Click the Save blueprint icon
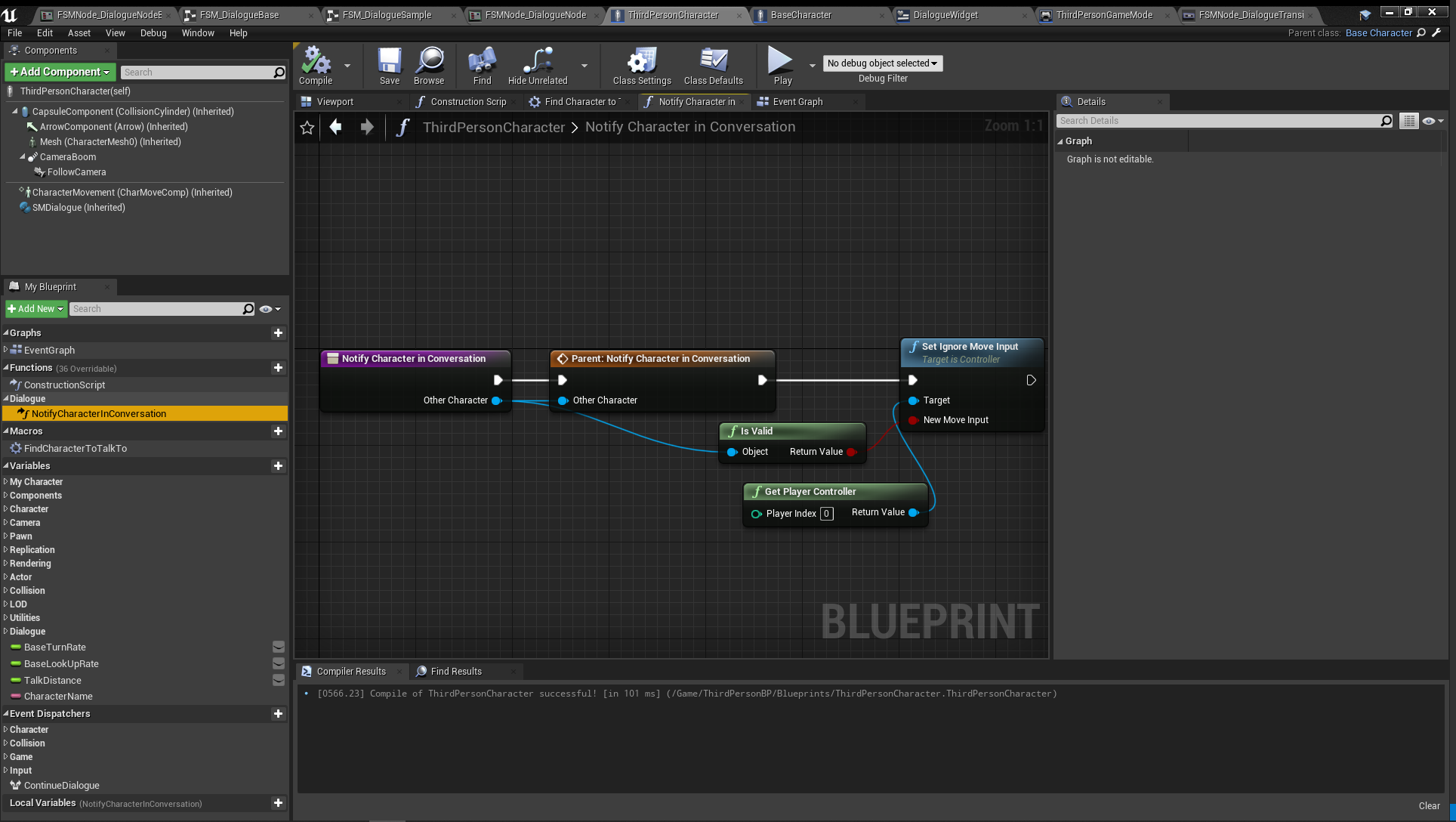Viewport: 1456px width, 822px height. 390,61
